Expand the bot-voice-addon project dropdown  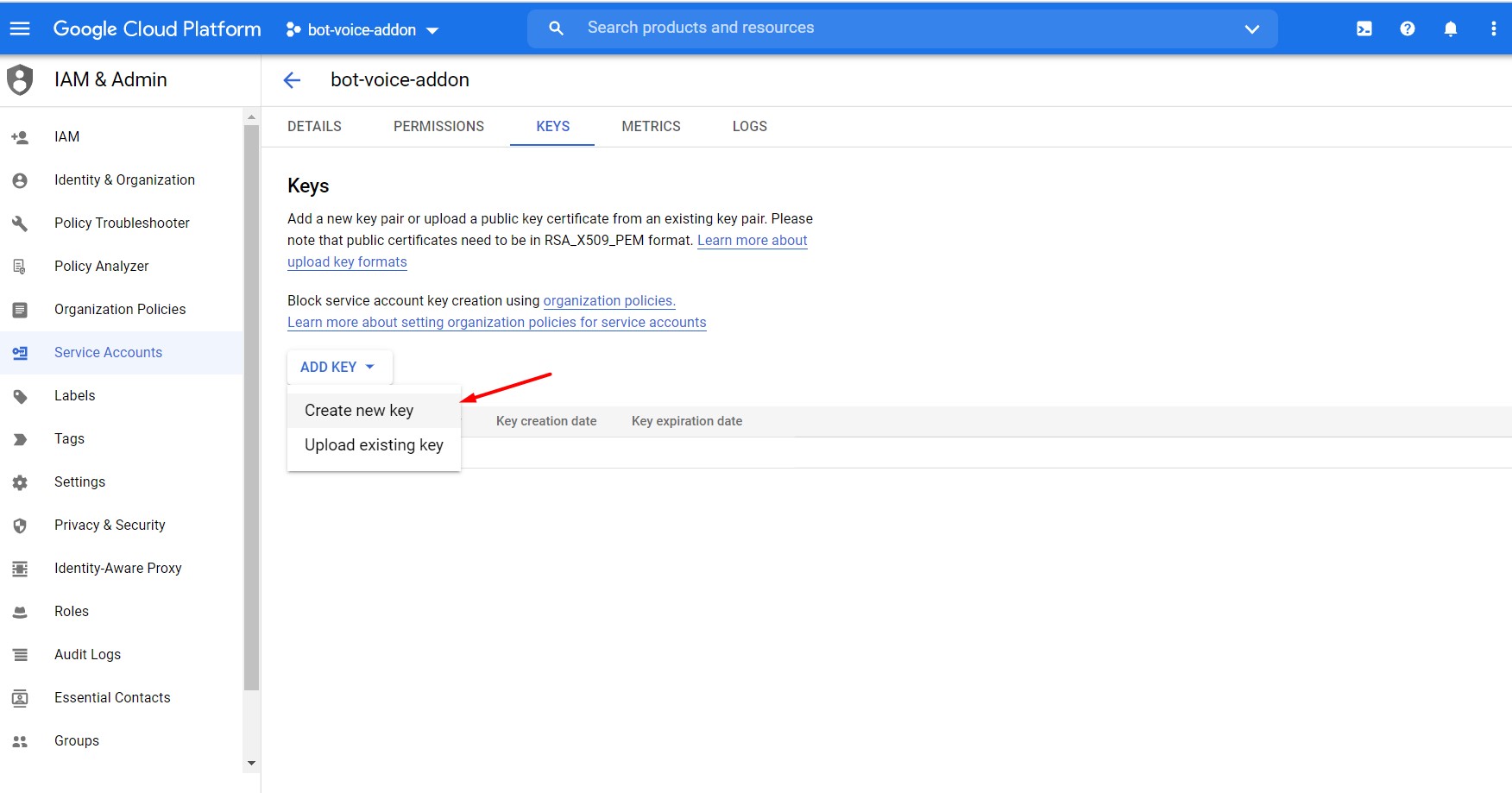tap(432, 30)
